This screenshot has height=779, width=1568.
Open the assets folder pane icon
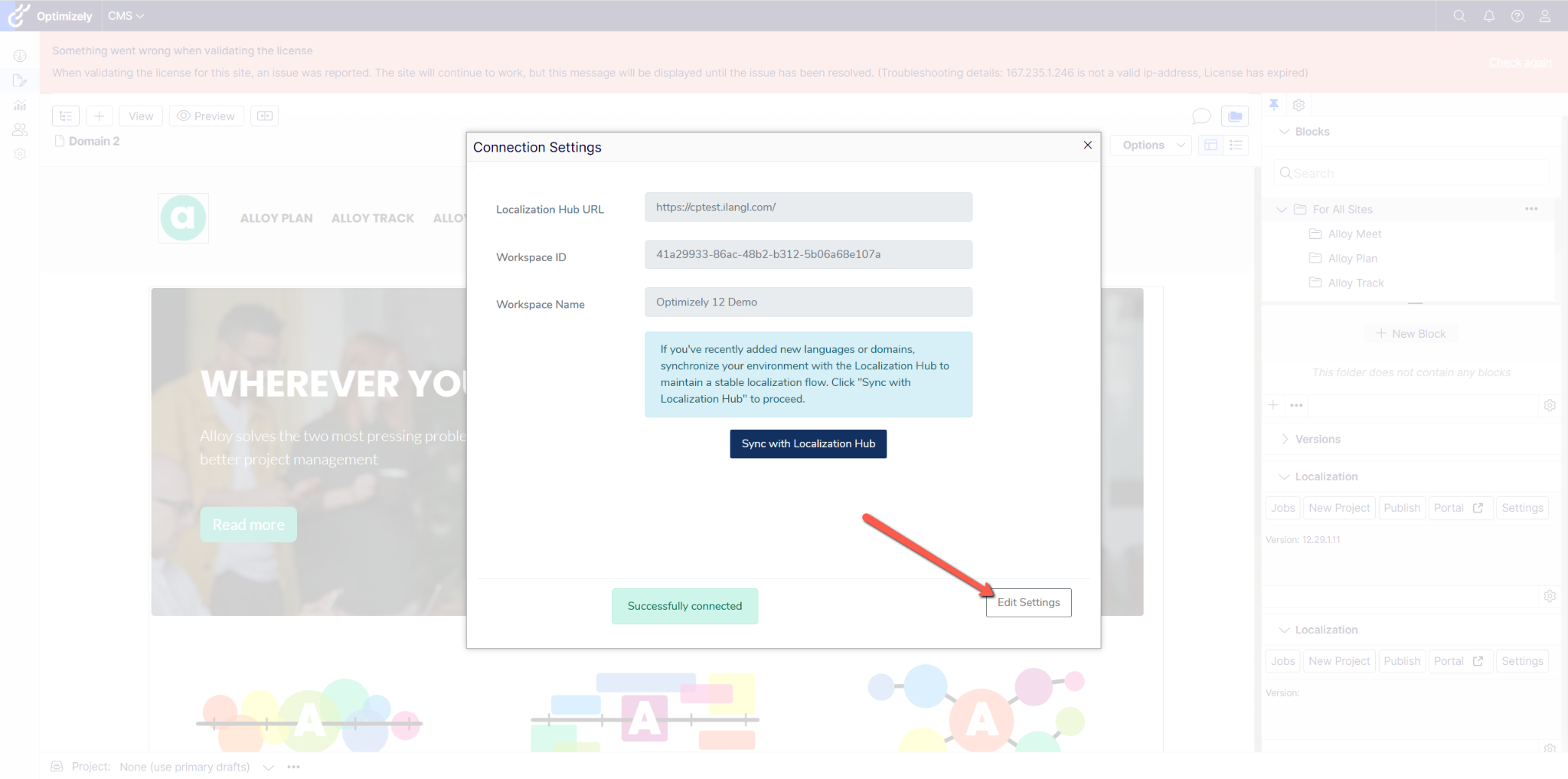click(1235, 116)
